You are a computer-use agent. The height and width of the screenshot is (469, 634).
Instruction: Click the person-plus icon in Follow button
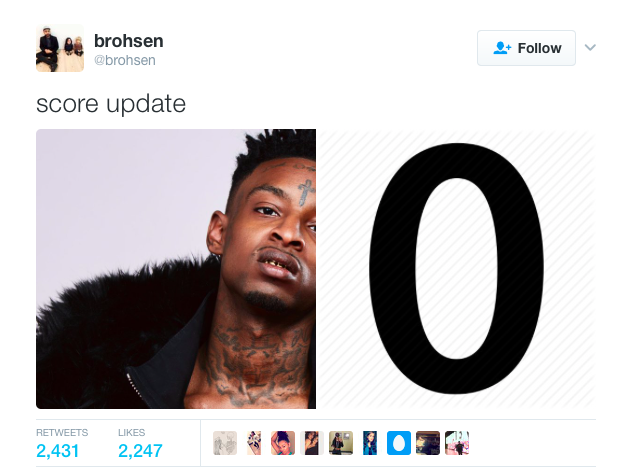502,48
